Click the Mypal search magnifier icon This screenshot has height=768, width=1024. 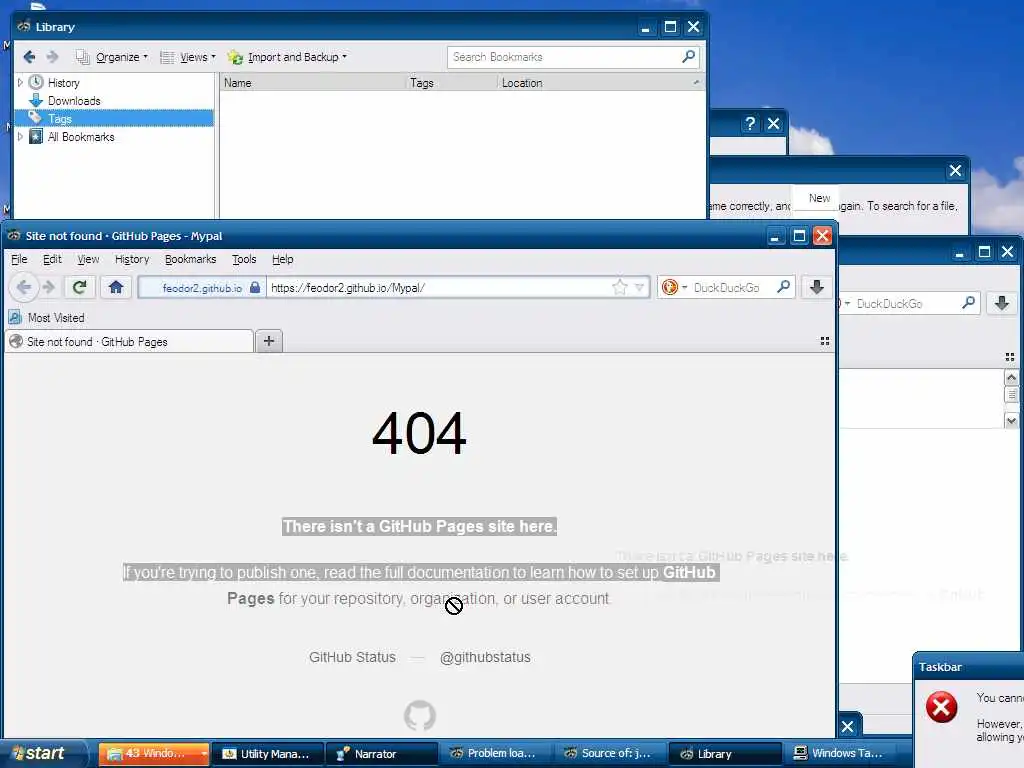783,287
